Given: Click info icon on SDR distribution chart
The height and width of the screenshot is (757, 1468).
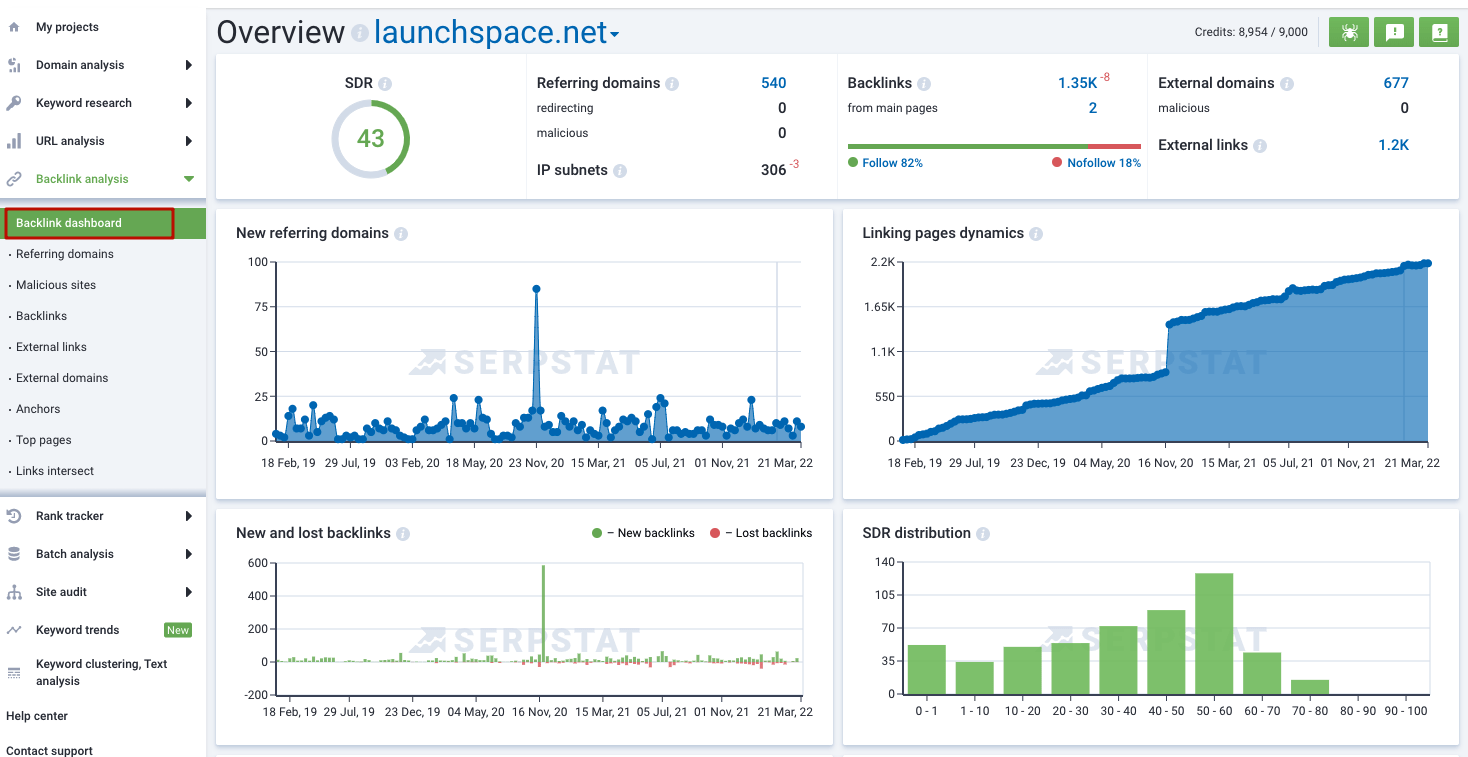Looking at the screenshot, I should 983,534.
